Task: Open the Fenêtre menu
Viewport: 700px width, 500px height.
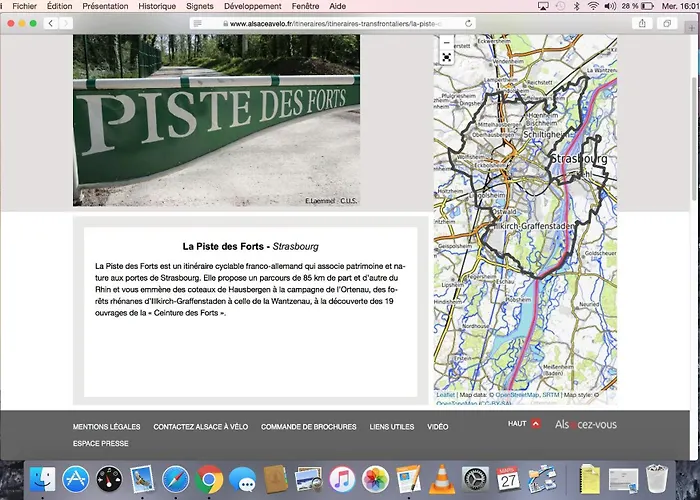Action: (x=305, y=6)
